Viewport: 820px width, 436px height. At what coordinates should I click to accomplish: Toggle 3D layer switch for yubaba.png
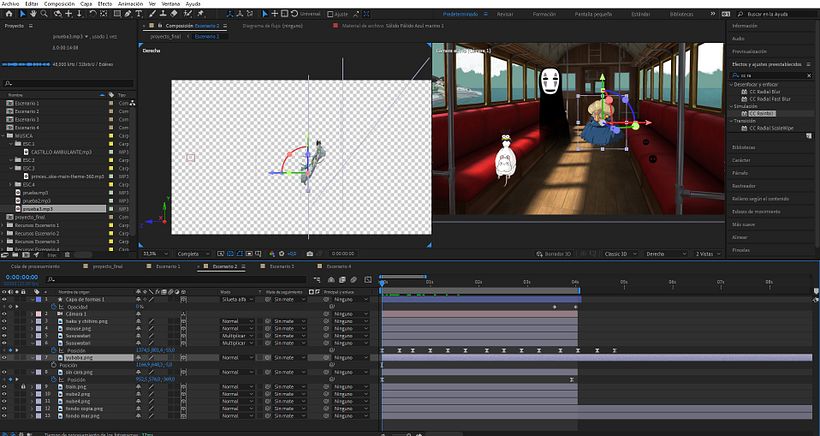(184, 358)
